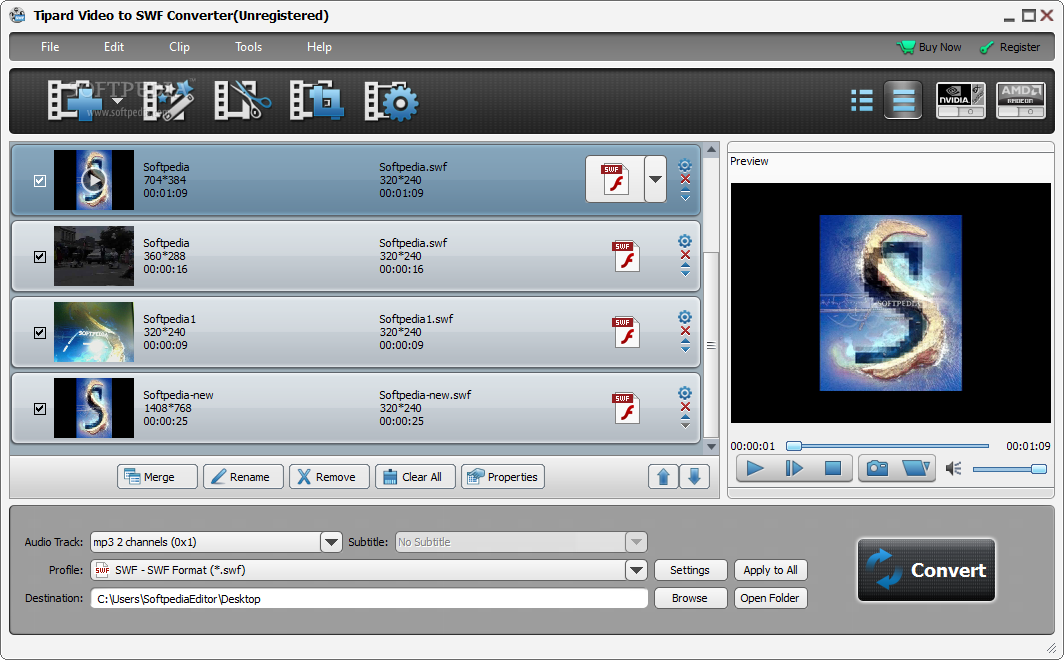This screenshot has height=660, width=1064.
Task: Switch to thumbnail row view icon
Action: (x=903, y=100)
